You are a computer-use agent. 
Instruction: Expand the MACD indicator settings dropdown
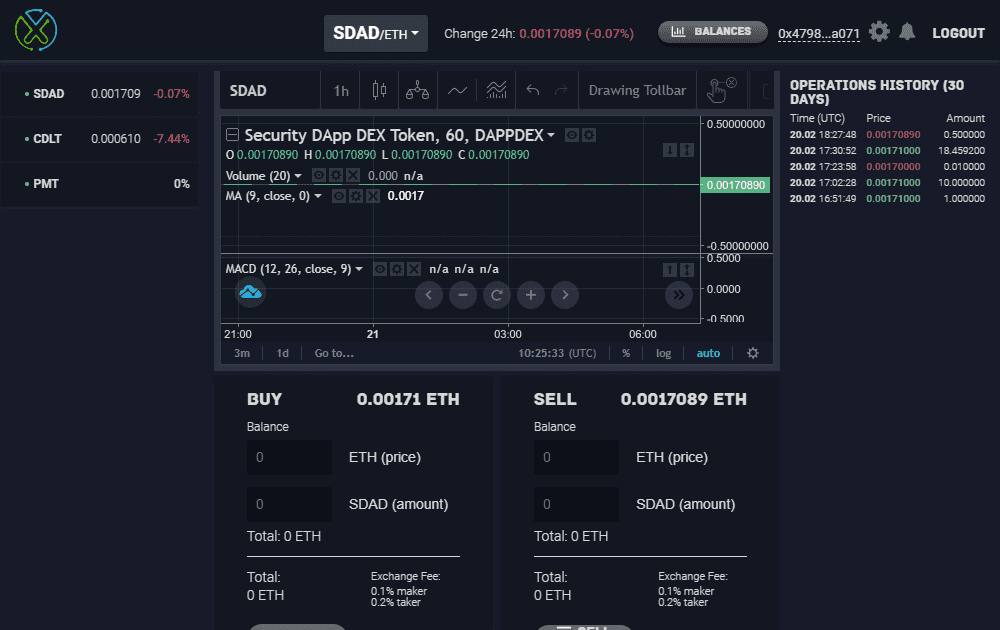coord(359,268)
